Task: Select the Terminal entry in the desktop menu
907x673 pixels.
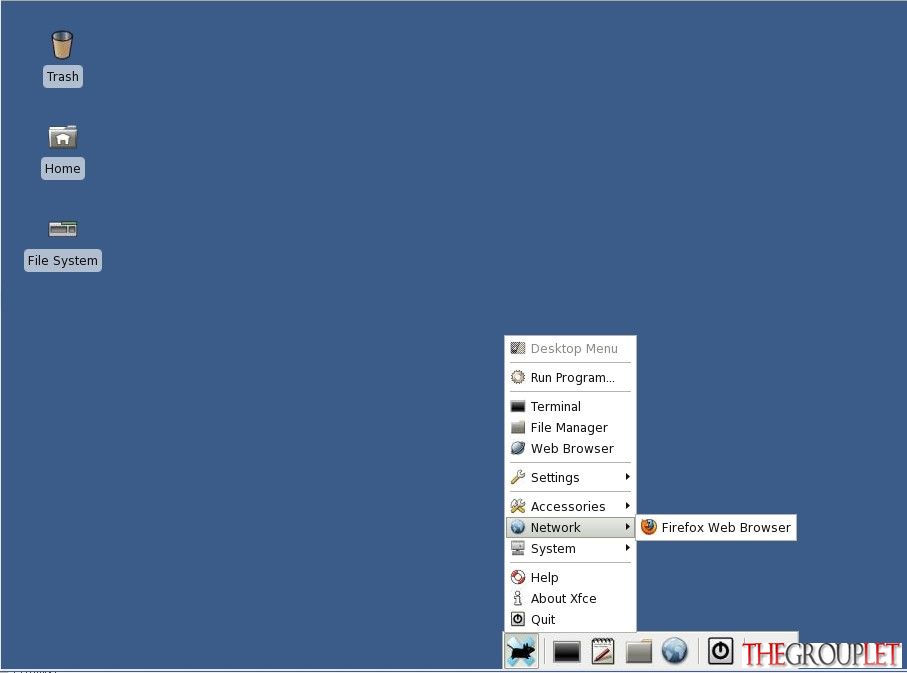Action: (570, 407)
